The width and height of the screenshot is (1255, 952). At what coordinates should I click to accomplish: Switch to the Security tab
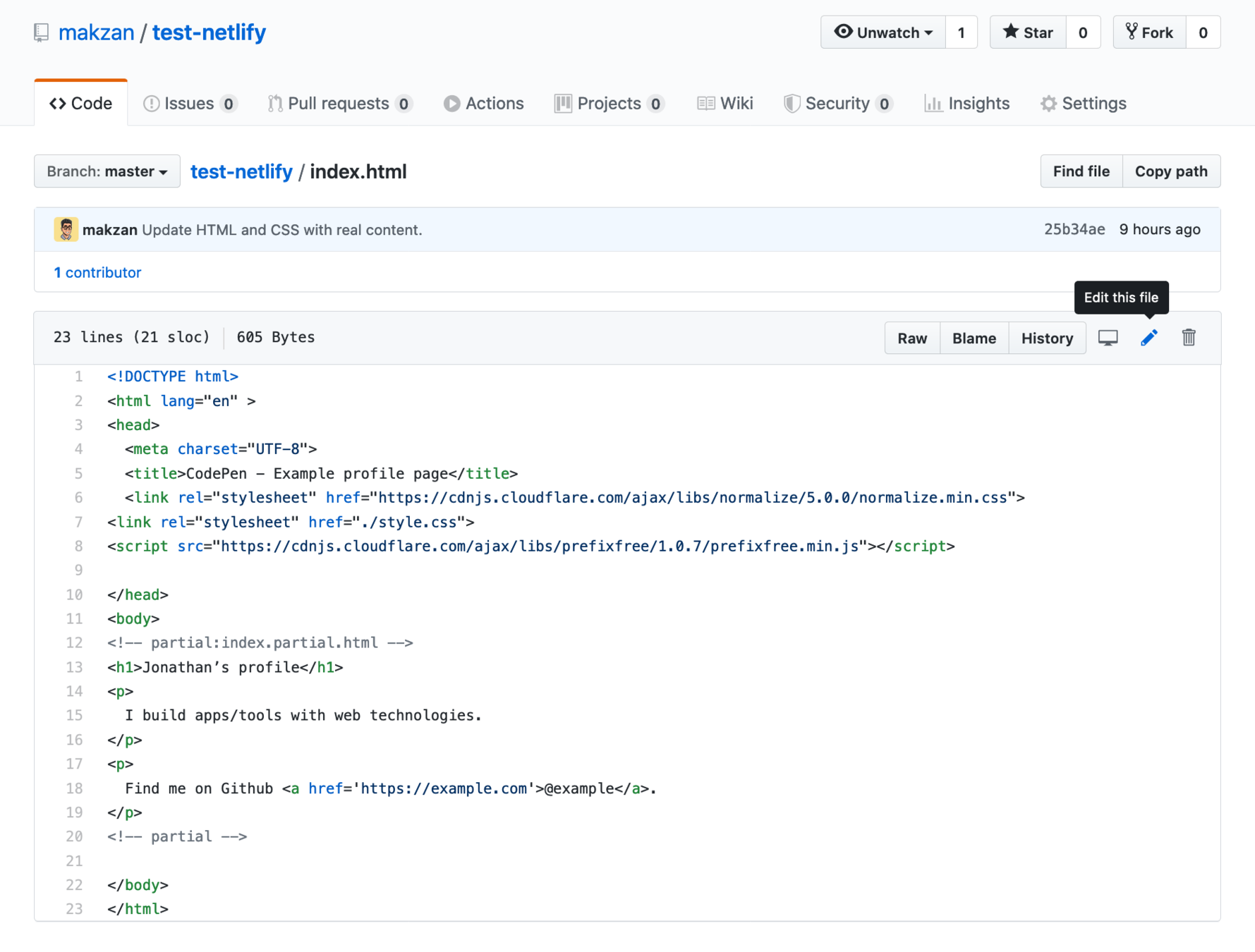pos(838,104)
